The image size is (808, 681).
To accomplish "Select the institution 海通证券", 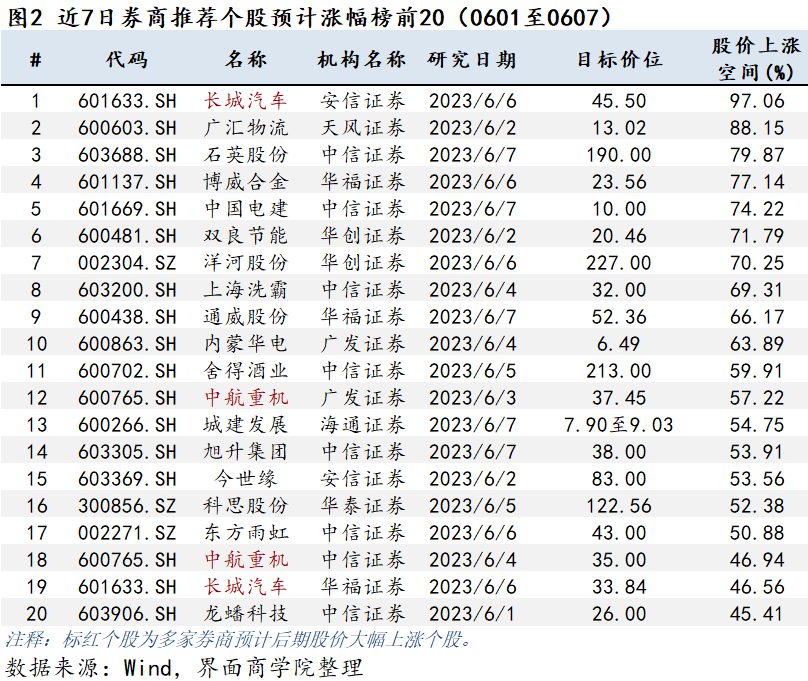I will pos(363,425).
